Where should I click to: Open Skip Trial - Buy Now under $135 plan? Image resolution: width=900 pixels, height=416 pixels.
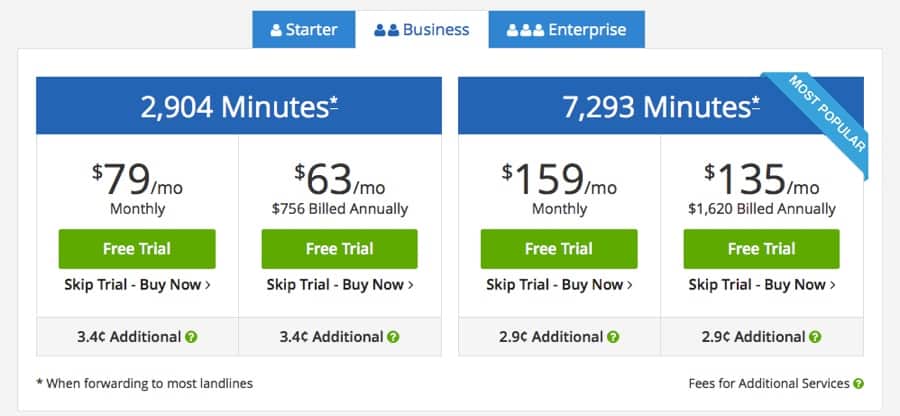point(762,285)
